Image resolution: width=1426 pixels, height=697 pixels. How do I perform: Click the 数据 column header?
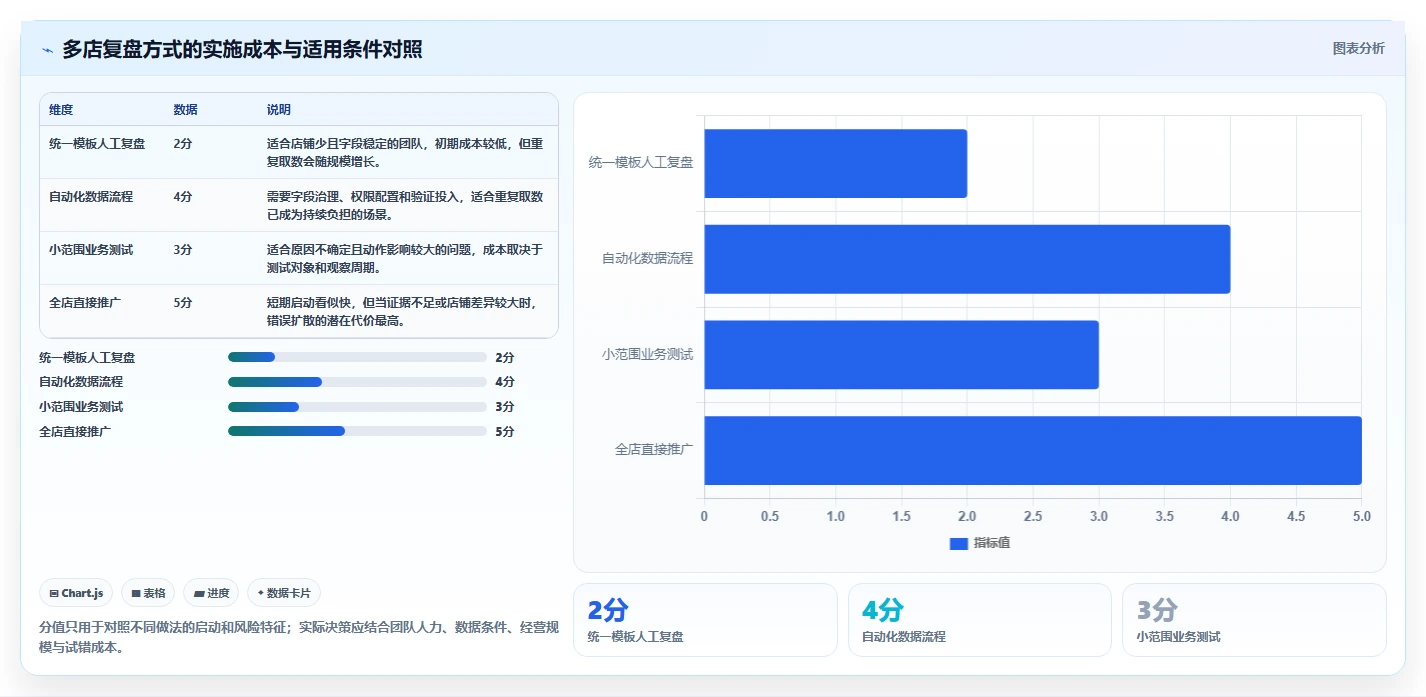click(185, 110)
